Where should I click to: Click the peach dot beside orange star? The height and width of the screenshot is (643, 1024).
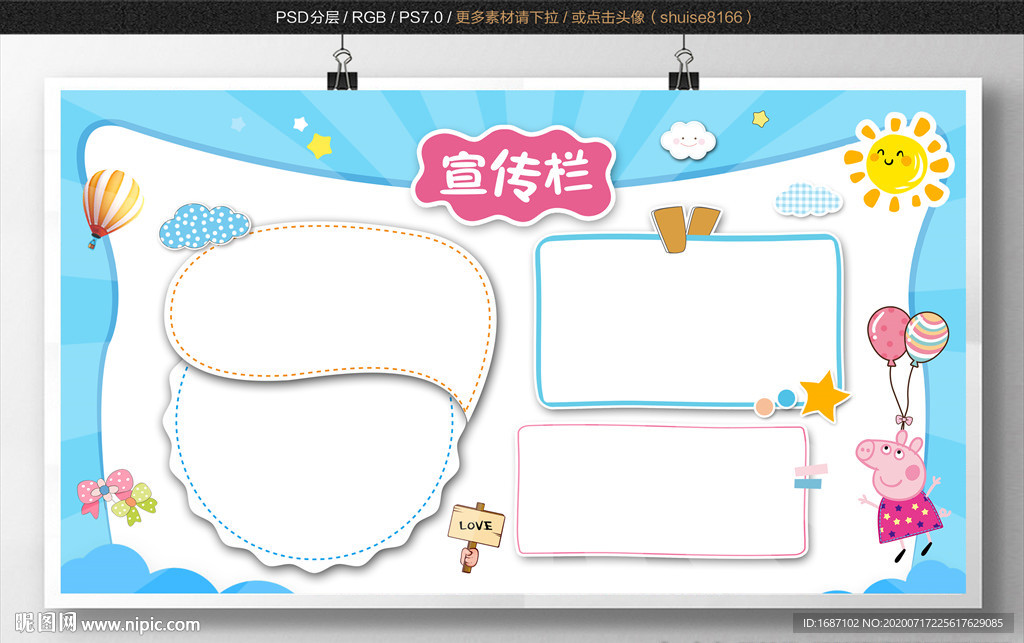click(764, 407)
